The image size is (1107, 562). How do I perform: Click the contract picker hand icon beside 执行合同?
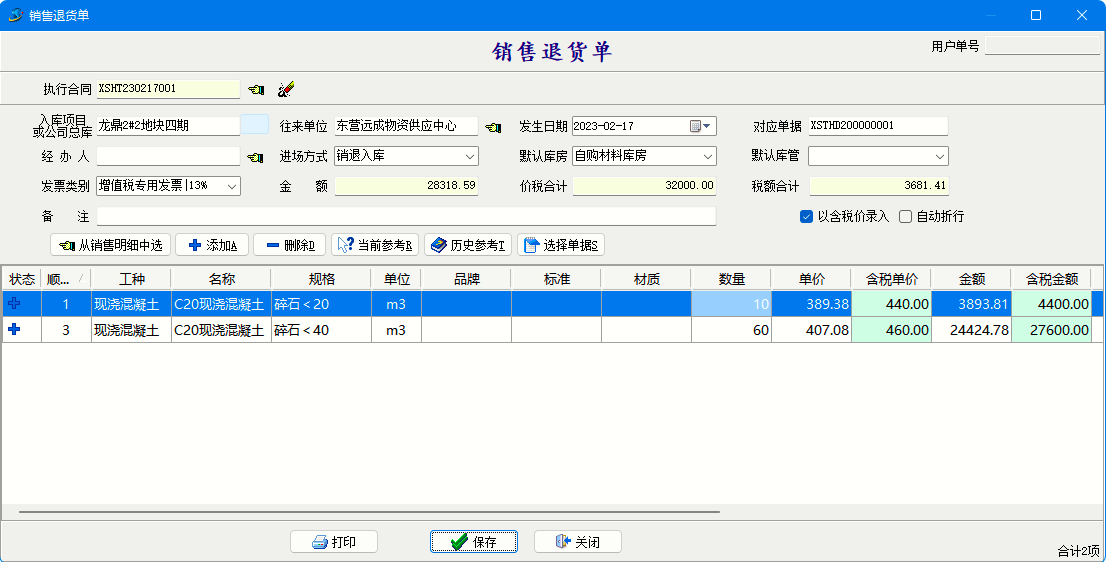point(257,90)
